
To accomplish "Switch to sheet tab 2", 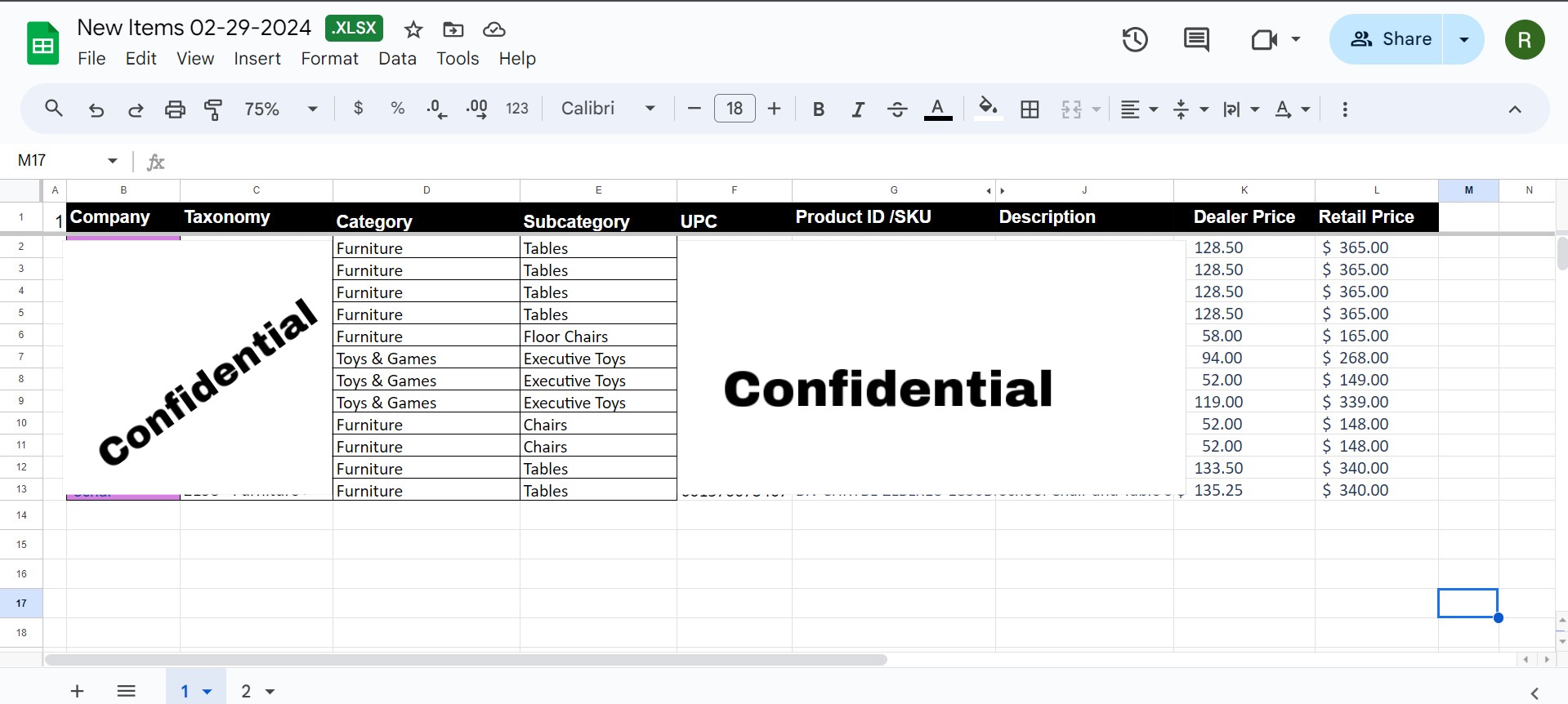I will pyautogui.click(x=246, y=691).
